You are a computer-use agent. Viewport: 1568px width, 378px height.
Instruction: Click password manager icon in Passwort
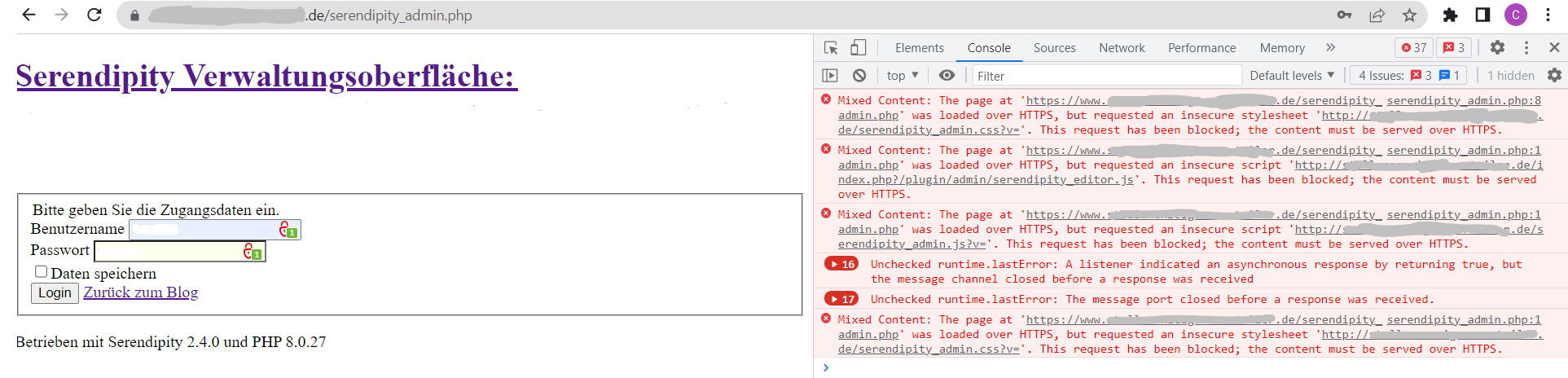click(x=253, y=252)
